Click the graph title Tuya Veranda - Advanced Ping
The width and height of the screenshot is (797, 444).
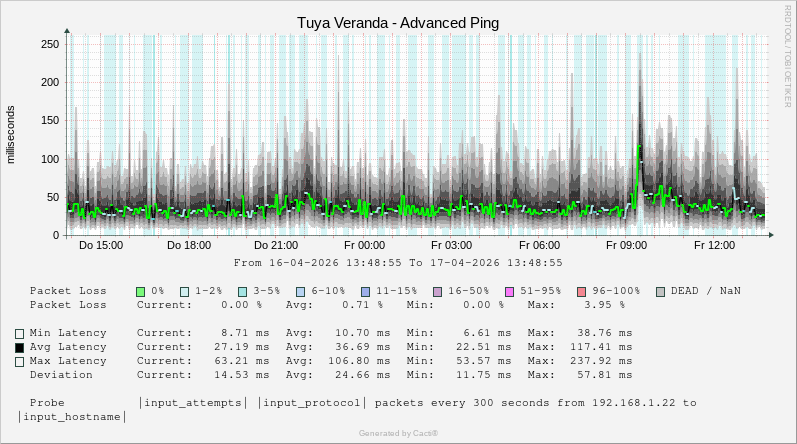pos(398,22)
